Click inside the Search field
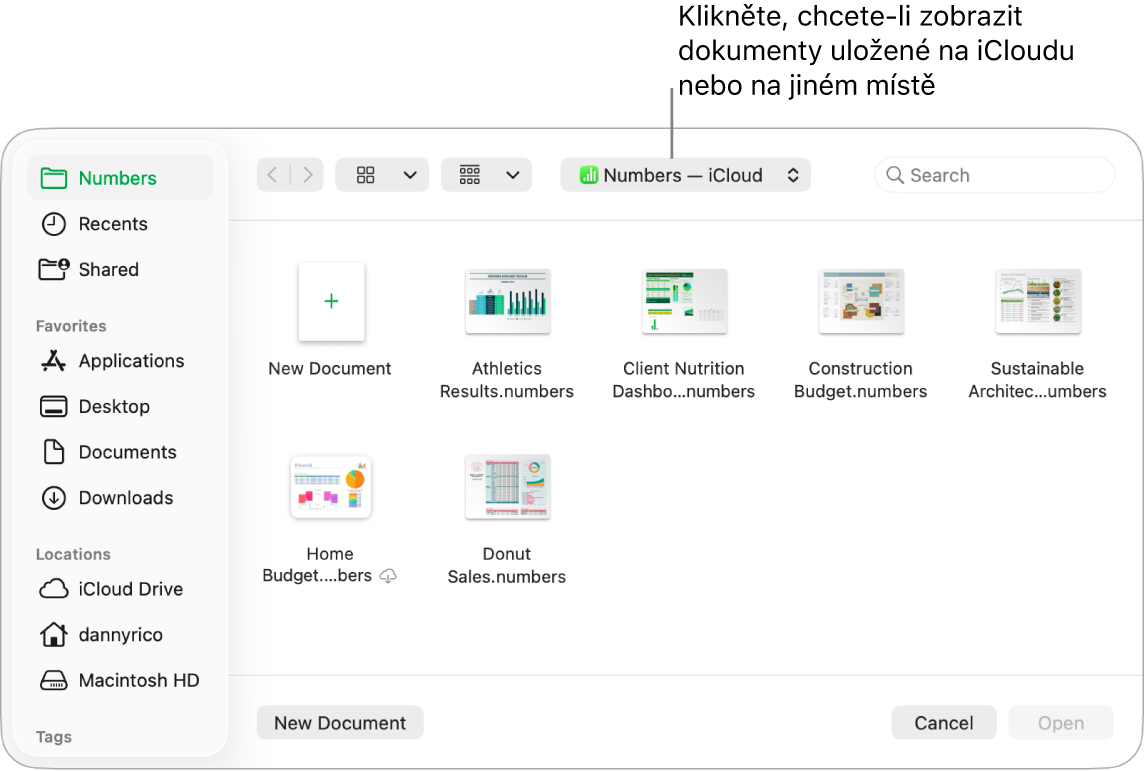The height and width of the screenshot is (771, 1144). tap(994, 174)
